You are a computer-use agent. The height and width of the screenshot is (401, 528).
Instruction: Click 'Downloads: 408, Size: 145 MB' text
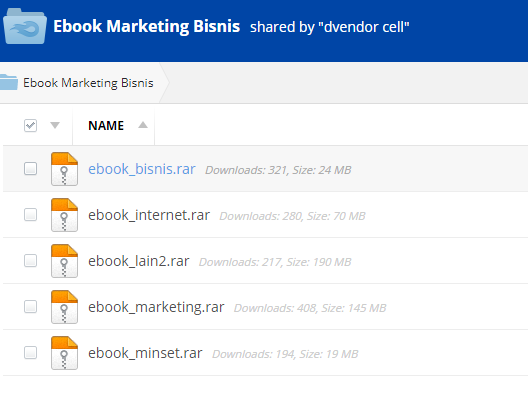(310, 308)
